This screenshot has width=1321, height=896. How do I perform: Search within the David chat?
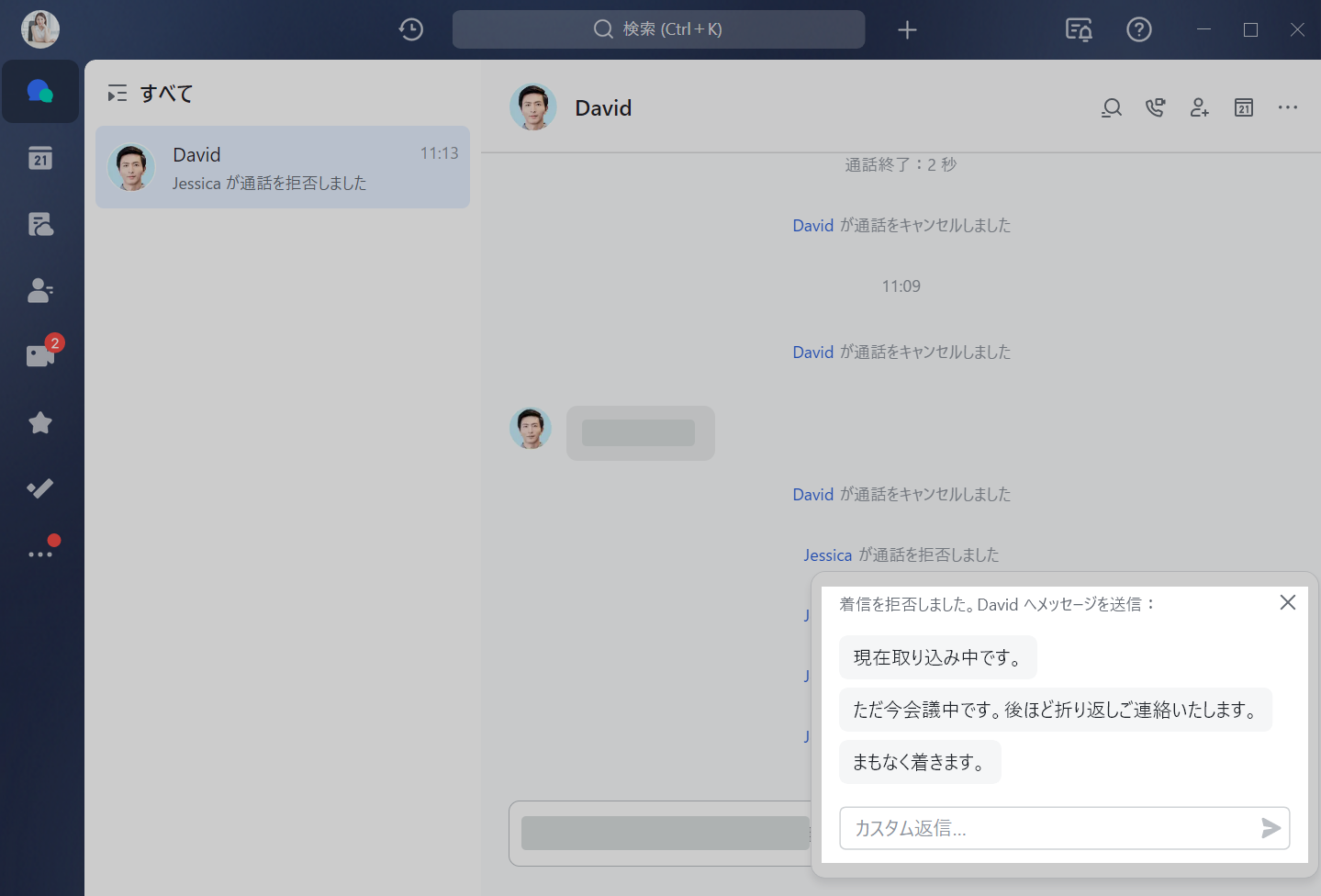1111,108
